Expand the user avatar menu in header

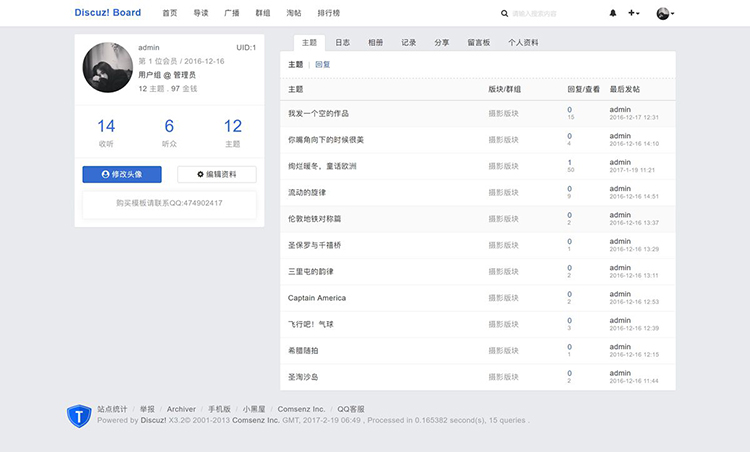665,13
